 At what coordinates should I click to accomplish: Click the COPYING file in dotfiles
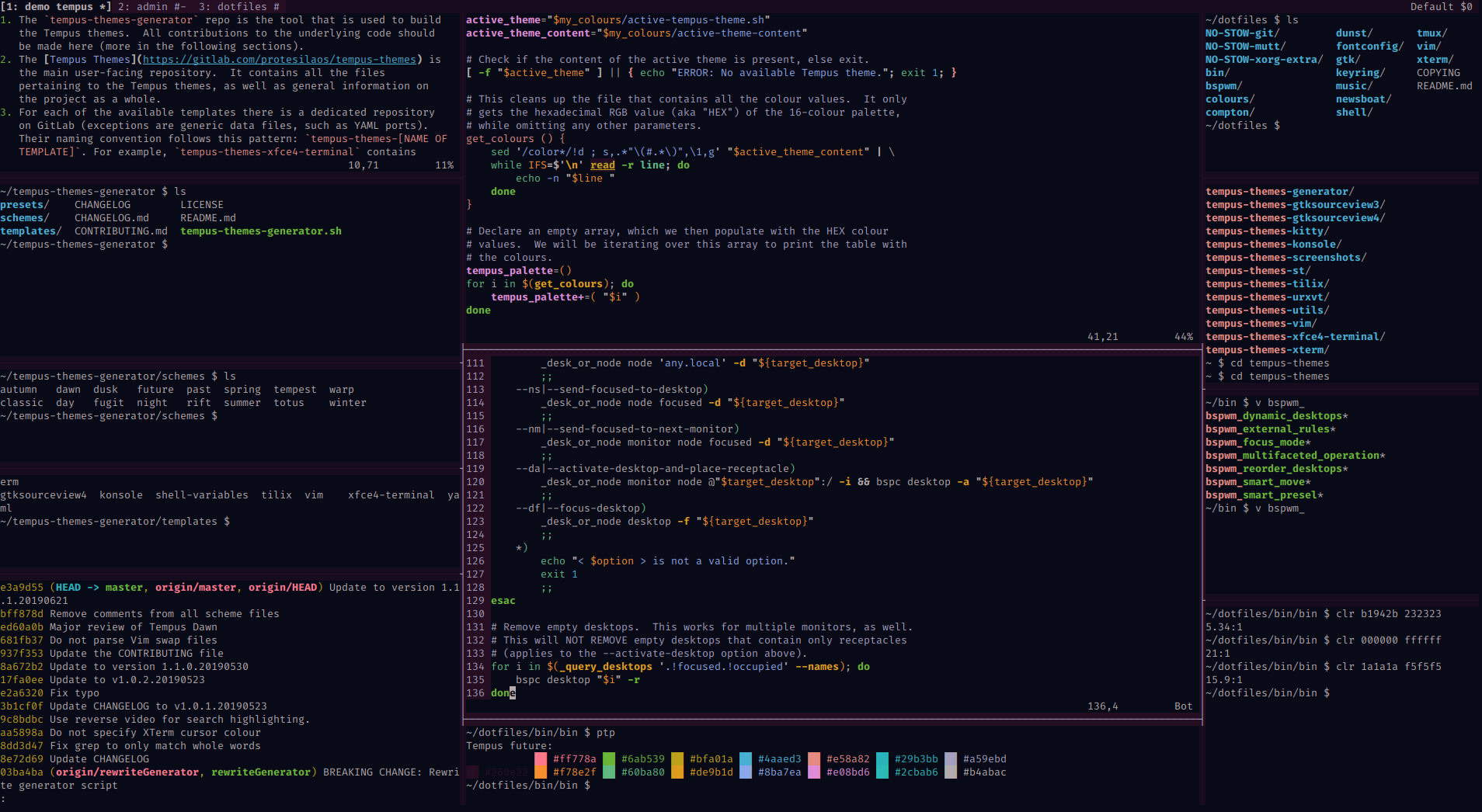(x=1439, y=73)
